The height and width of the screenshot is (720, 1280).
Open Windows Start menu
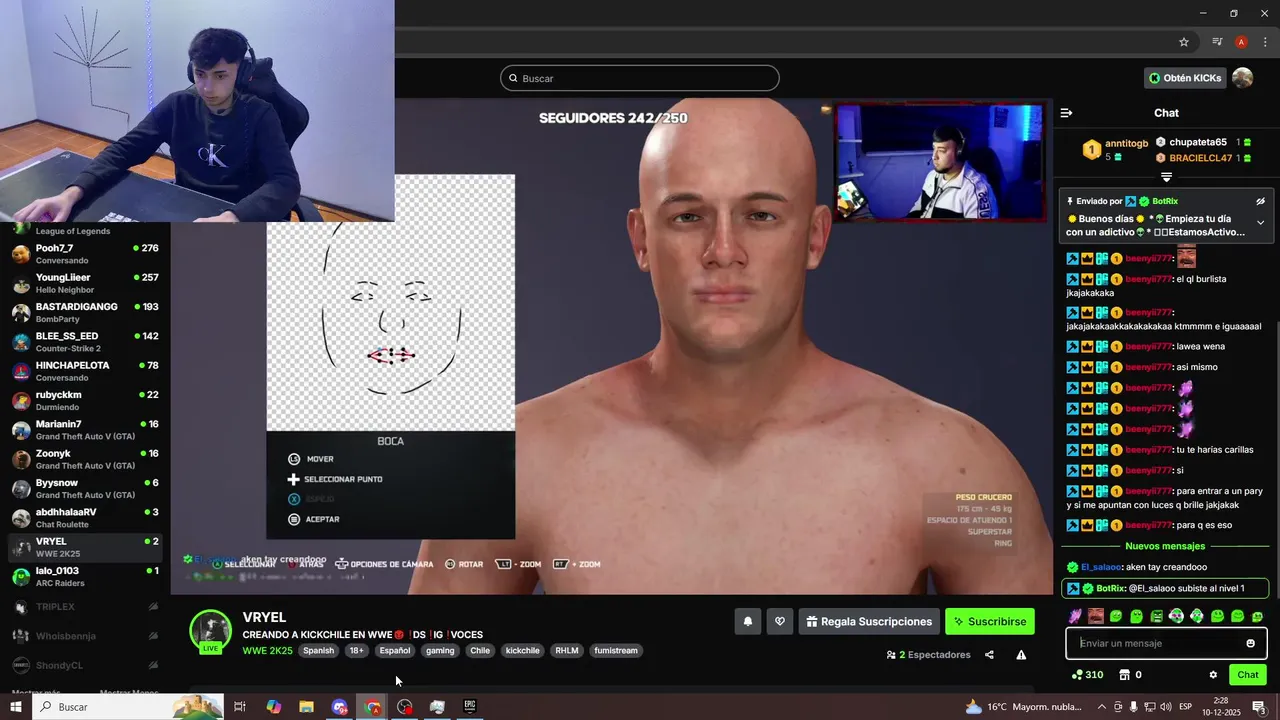pos(15,707)
